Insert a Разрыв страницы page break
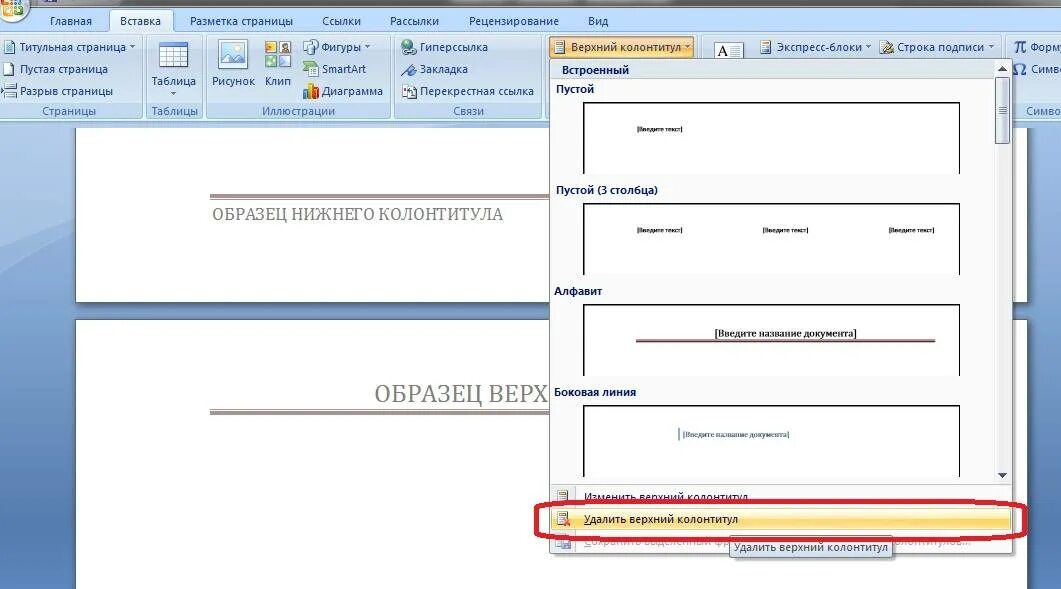The image size is (1061, 589). [58, 91]
